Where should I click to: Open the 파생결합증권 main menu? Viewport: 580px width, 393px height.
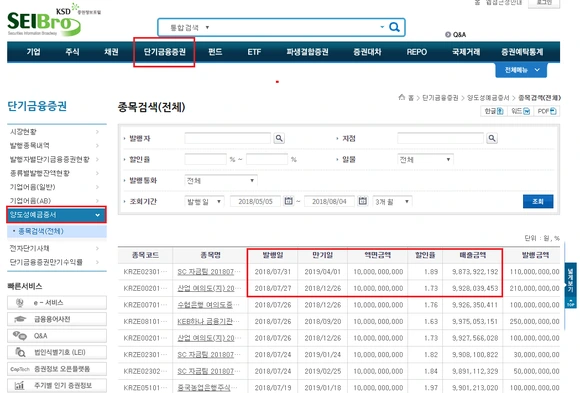click(307, 52)
